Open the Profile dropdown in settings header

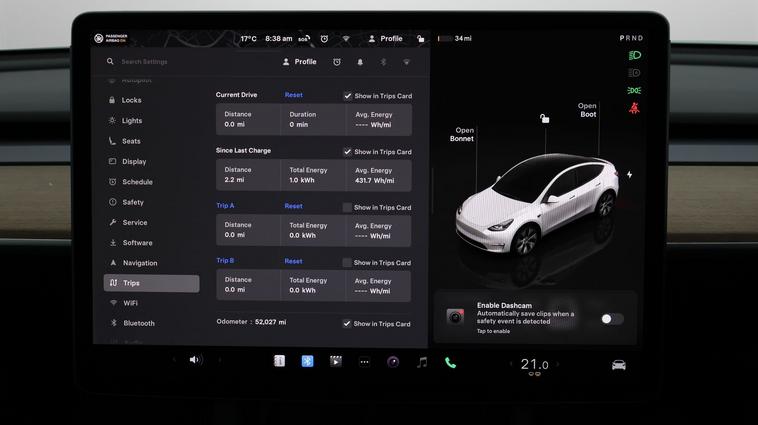299,62
